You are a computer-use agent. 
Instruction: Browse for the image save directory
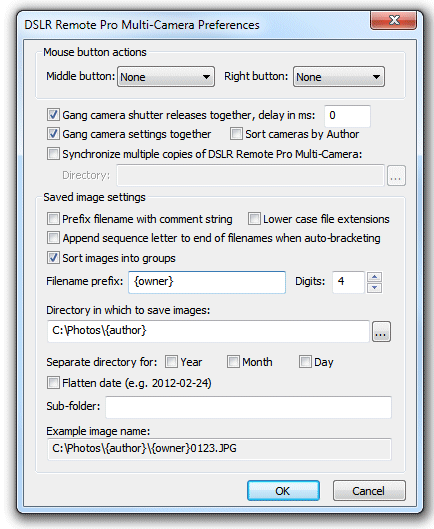pos(381,332)
